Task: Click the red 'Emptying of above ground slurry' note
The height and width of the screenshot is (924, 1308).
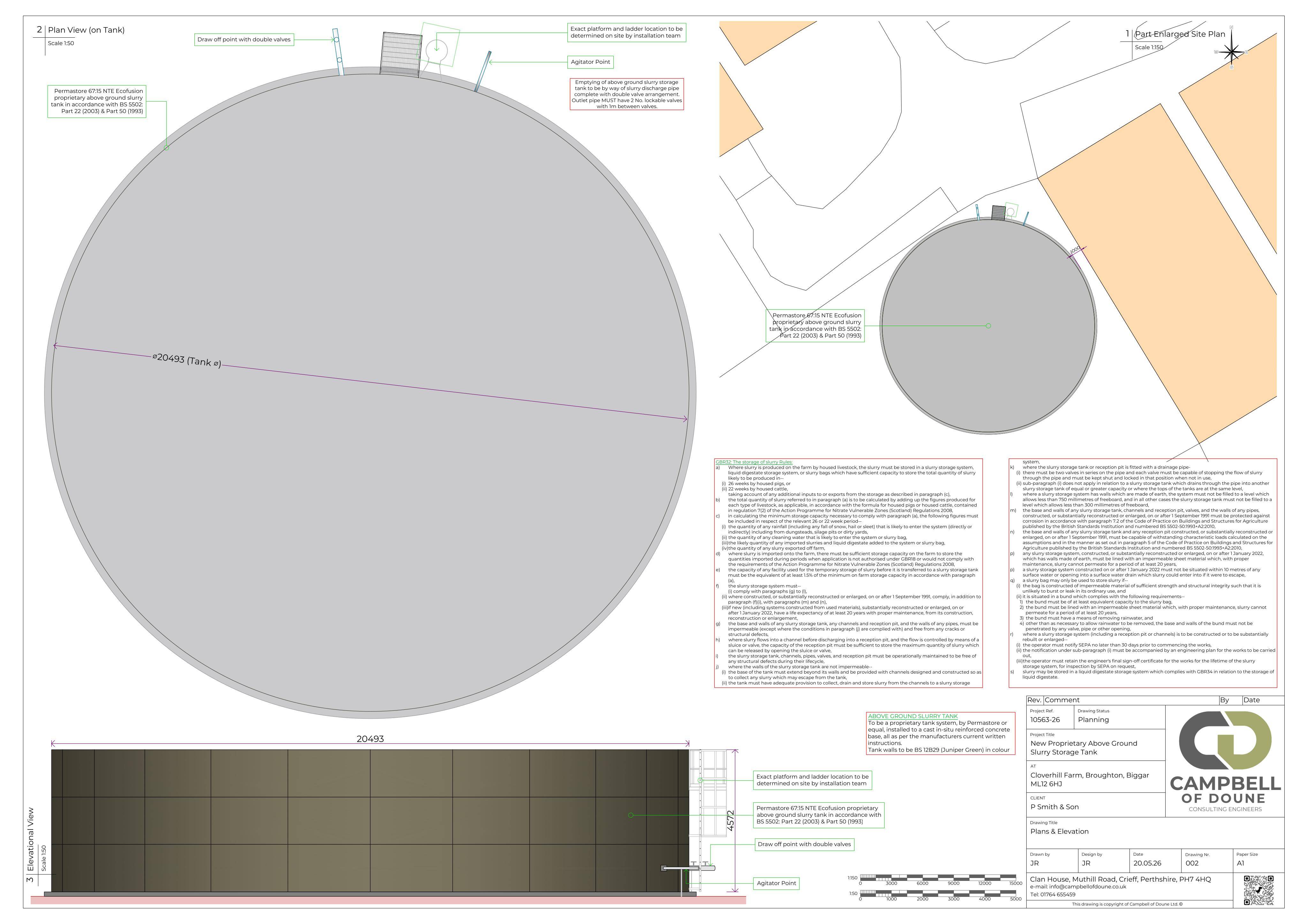Action: point(627,94)
